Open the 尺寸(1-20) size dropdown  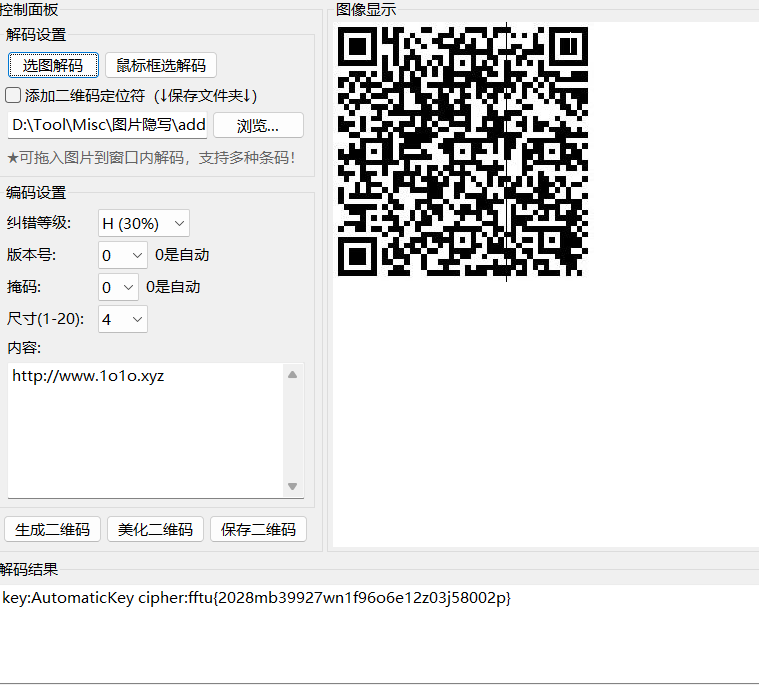pos(123,319)
